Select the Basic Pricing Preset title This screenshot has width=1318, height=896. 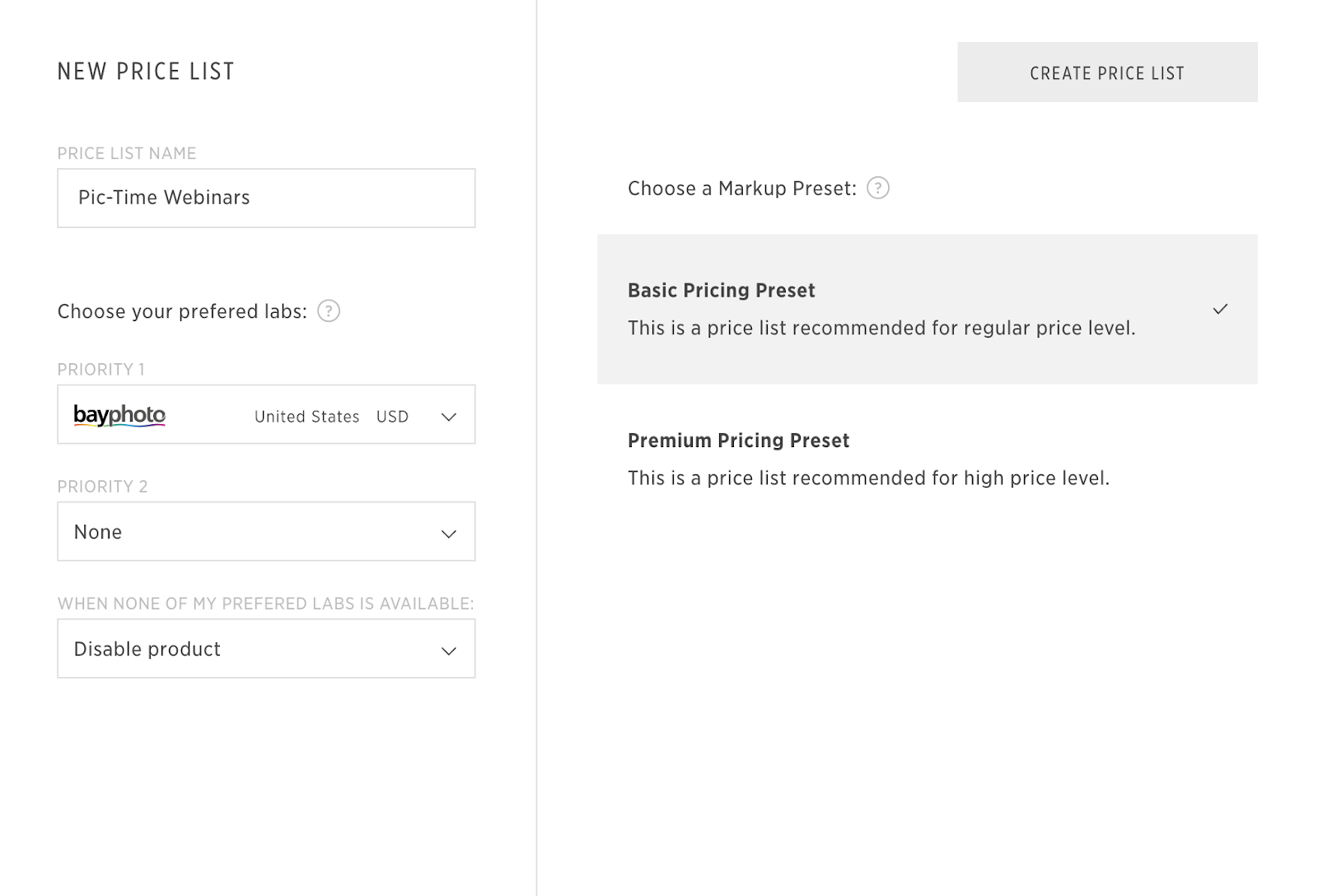721,291
